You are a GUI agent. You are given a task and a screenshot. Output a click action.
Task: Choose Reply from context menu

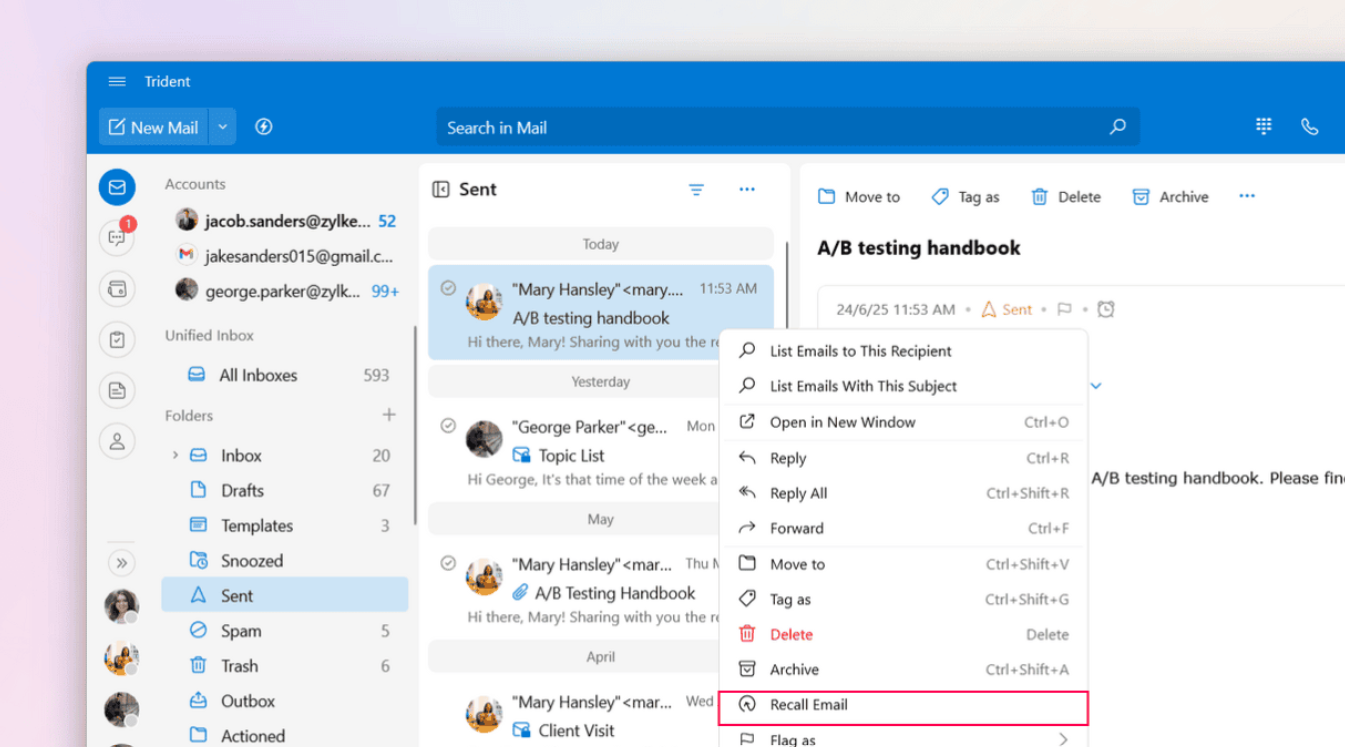click(x=903, y=458)
